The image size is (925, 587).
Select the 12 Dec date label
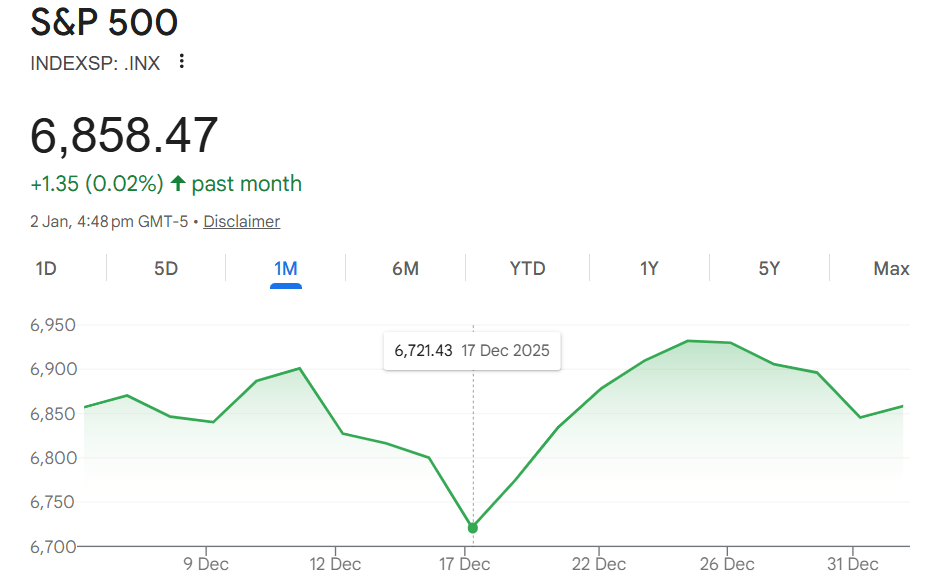pos(335,564)
